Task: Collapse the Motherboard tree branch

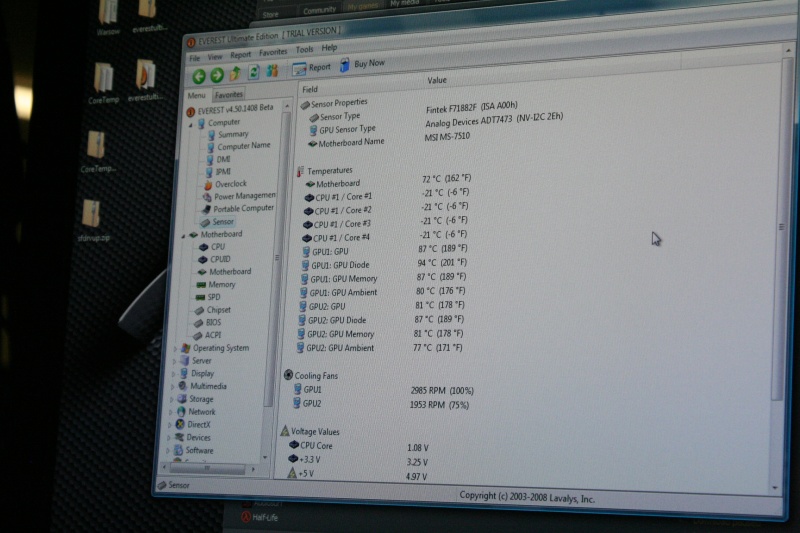Action: pos(183,236)
